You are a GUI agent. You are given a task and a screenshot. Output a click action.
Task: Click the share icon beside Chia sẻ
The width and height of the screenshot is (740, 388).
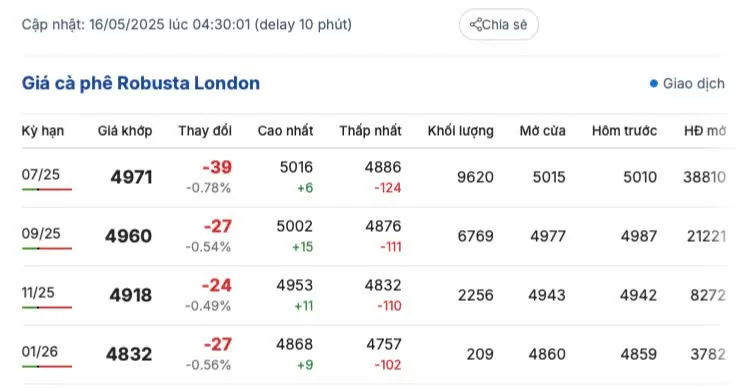click(x=475, y=25)
